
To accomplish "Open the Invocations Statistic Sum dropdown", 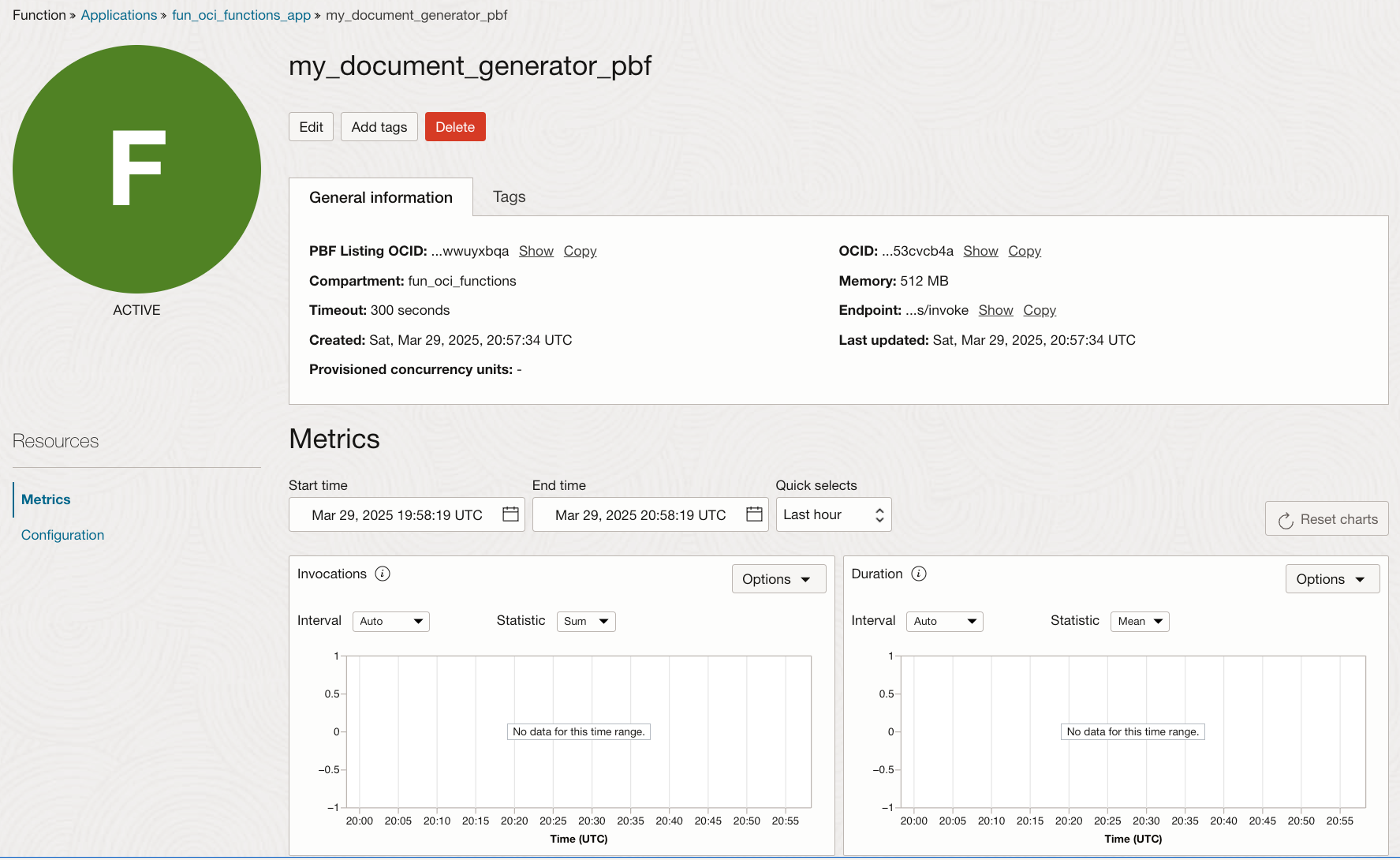I will coord(586,622).
